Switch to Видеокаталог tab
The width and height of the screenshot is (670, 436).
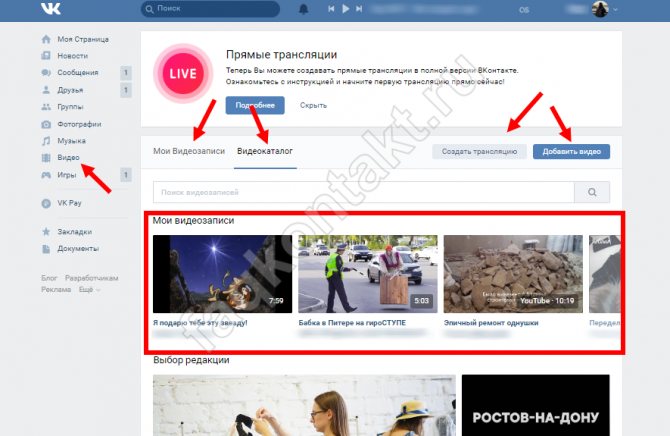point(265,151)
